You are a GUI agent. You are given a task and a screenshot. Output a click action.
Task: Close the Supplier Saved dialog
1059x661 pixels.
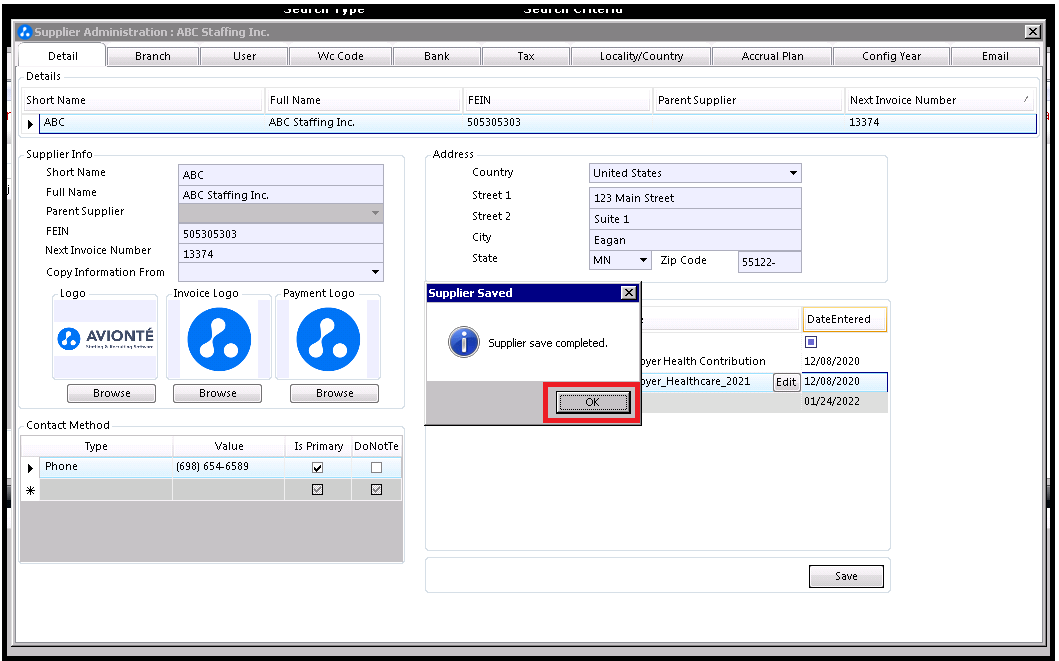pos(628,292)
